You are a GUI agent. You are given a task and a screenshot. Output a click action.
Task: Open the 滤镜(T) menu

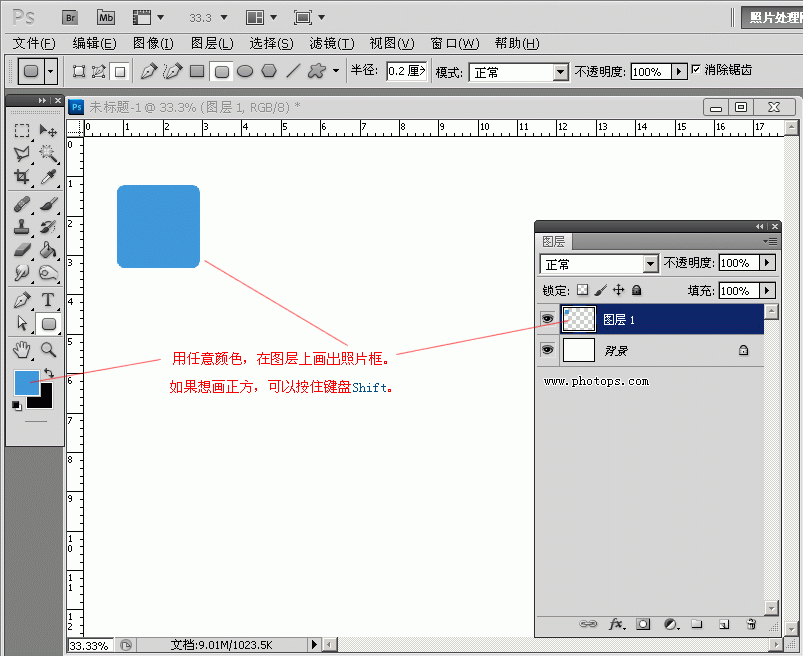pyautogui.click(x=331, y=44)
